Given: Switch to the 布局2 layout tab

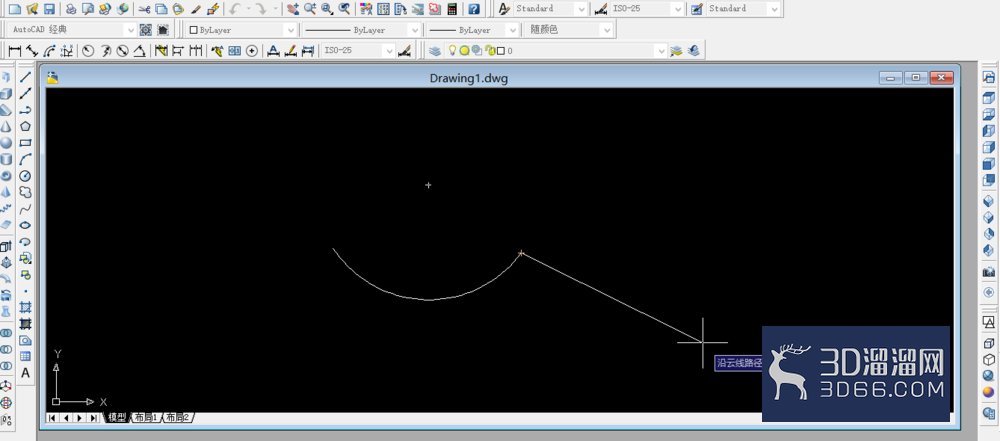Looking at the screenshot, I should point(178,417).
